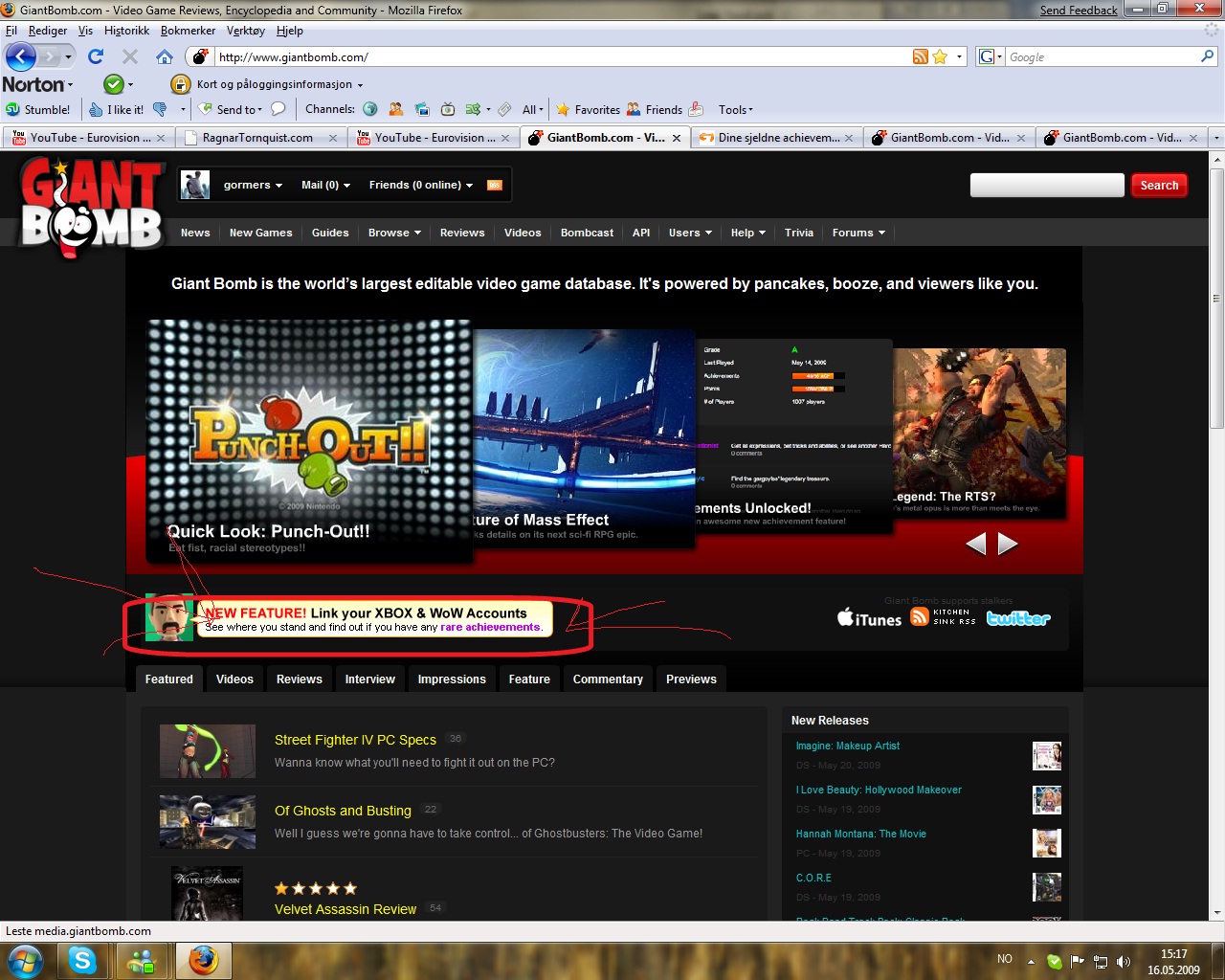Image resolution: width=1225 pixels, height=980 pixels.
Task: Open the Bombcast navigation link
Action: [587, 233]
